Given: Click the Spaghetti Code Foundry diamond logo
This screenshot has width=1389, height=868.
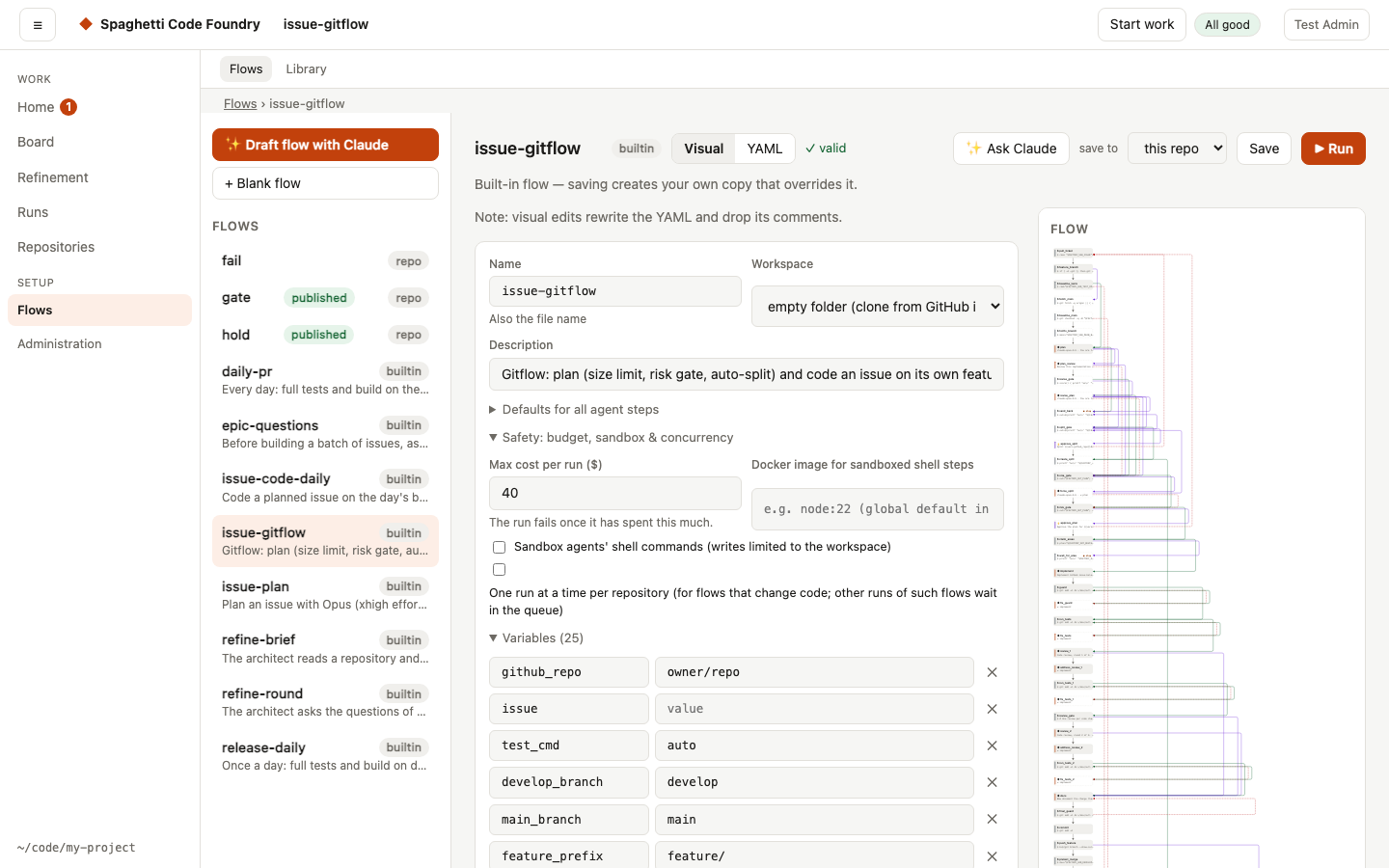Looking at the screenshot, I should click(86, 24).
